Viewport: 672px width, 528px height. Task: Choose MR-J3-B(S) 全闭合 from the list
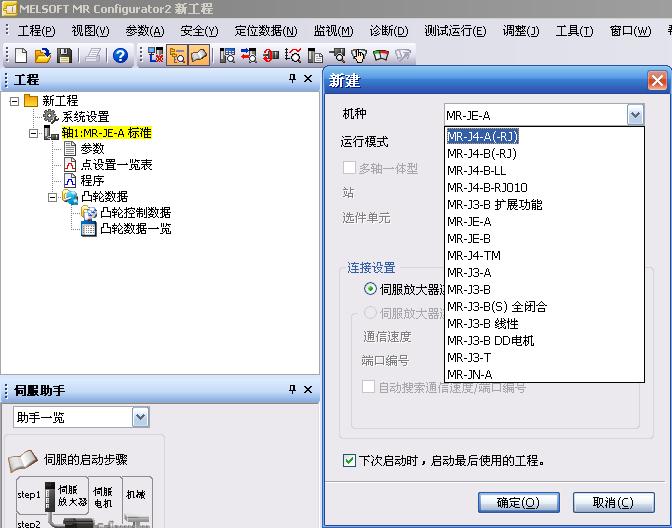pyautogui.click(x=544, y=306)
